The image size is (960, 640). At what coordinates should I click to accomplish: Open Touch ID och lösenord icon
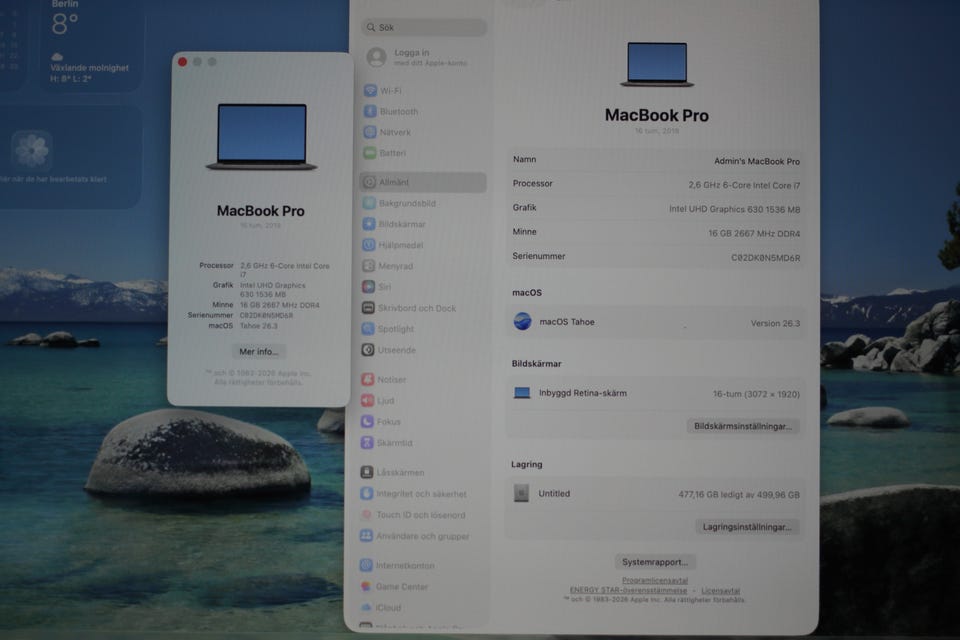click(x=366, y=514)
